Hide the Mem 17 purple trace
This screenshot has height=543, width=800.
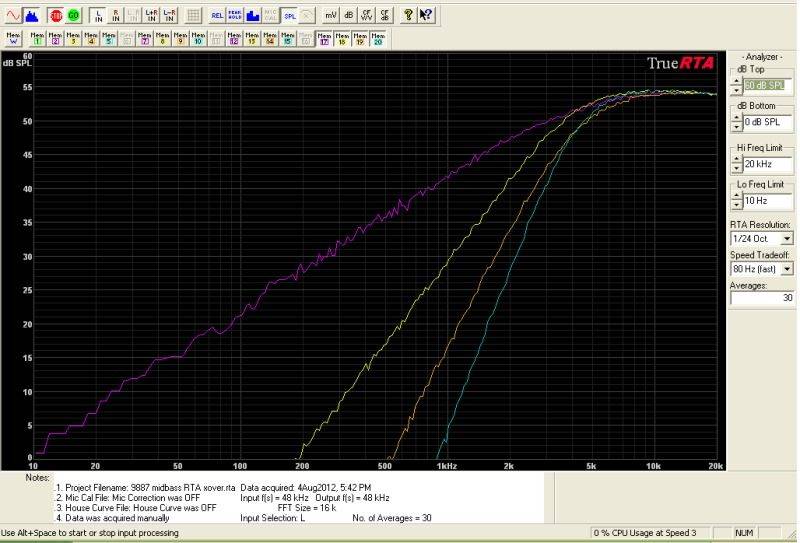[x=324, y=38]
